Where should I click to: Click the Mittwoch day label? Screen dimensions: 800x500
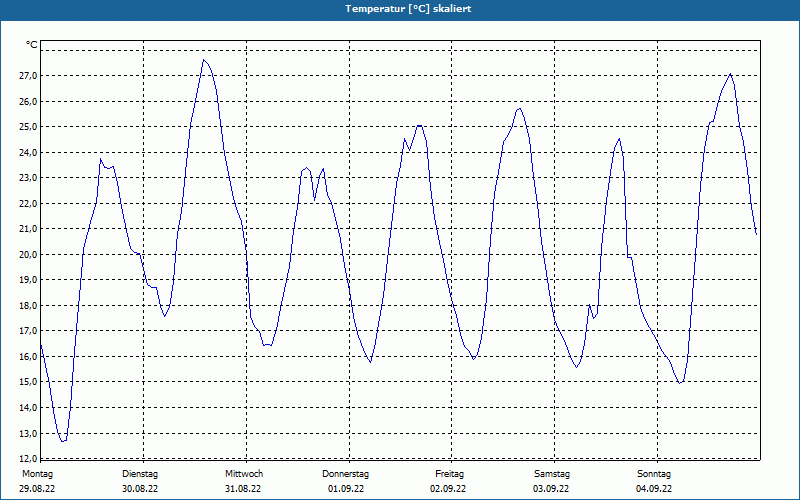tap(244, 474)
